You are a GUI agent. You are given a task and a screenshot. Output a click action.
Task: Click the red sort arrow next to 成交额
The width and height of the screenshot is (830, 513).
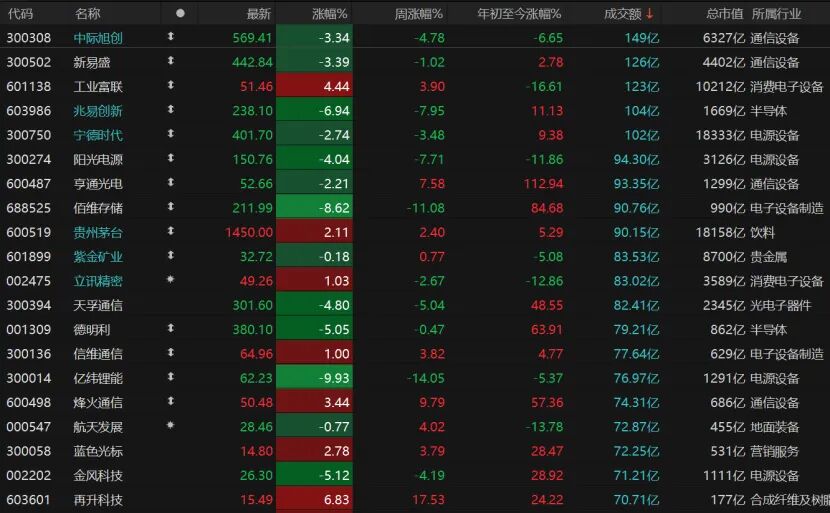649,14
